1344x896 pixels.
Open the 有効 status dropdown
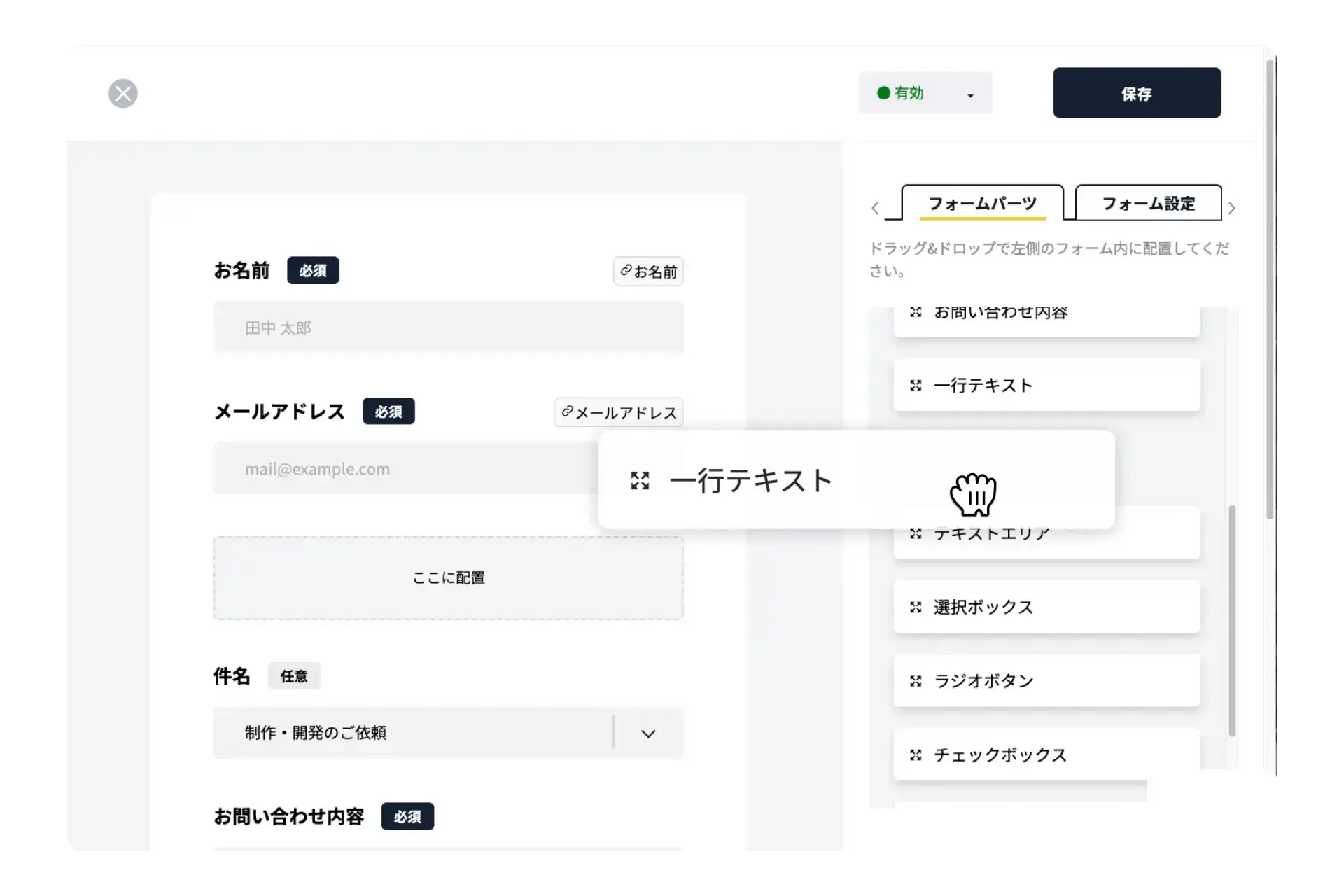point(925,93)
